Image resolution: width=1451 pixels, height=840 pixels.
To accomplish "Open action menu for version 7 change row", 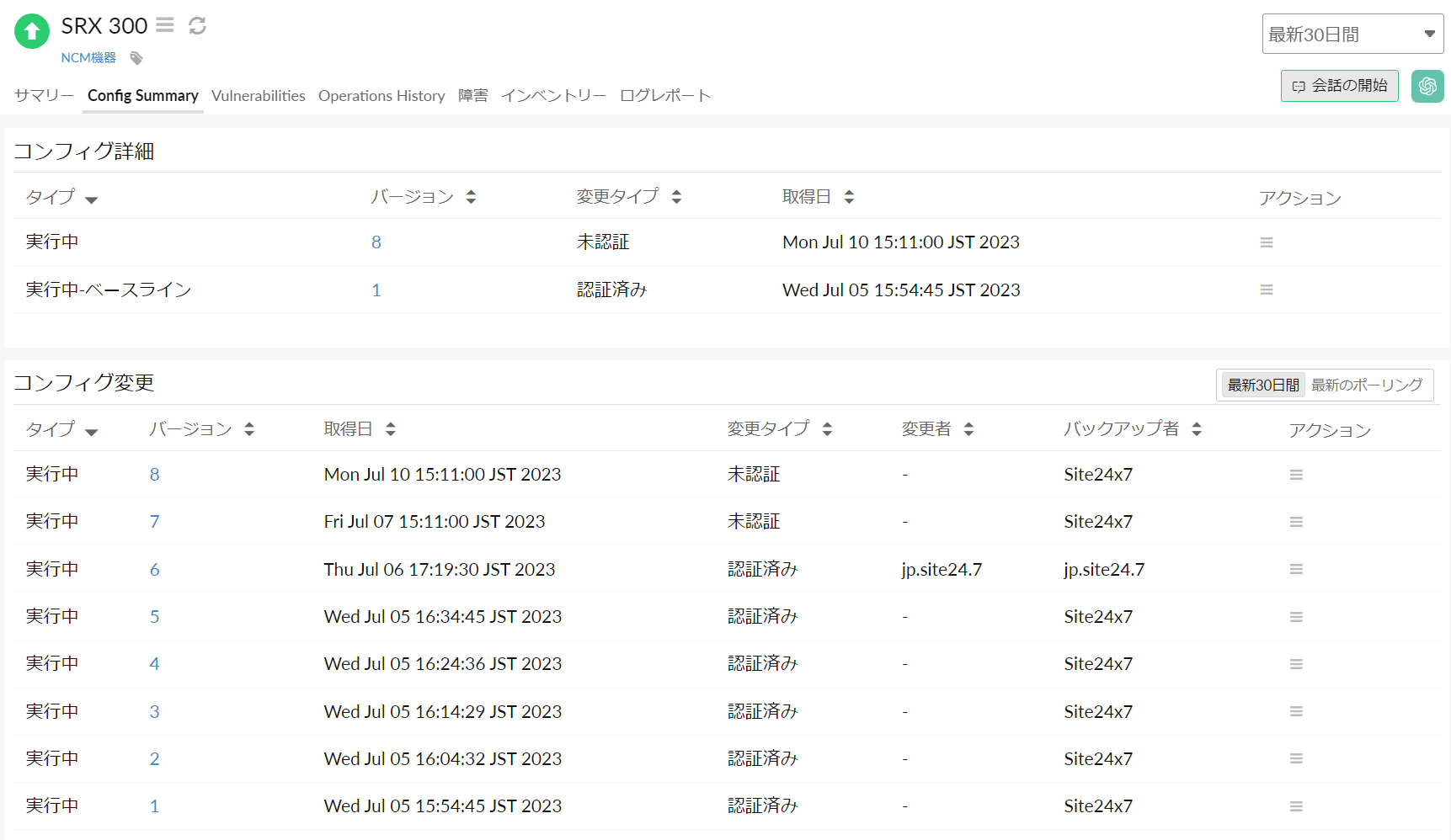I will pyautogui.click(x=1296, y=522).
